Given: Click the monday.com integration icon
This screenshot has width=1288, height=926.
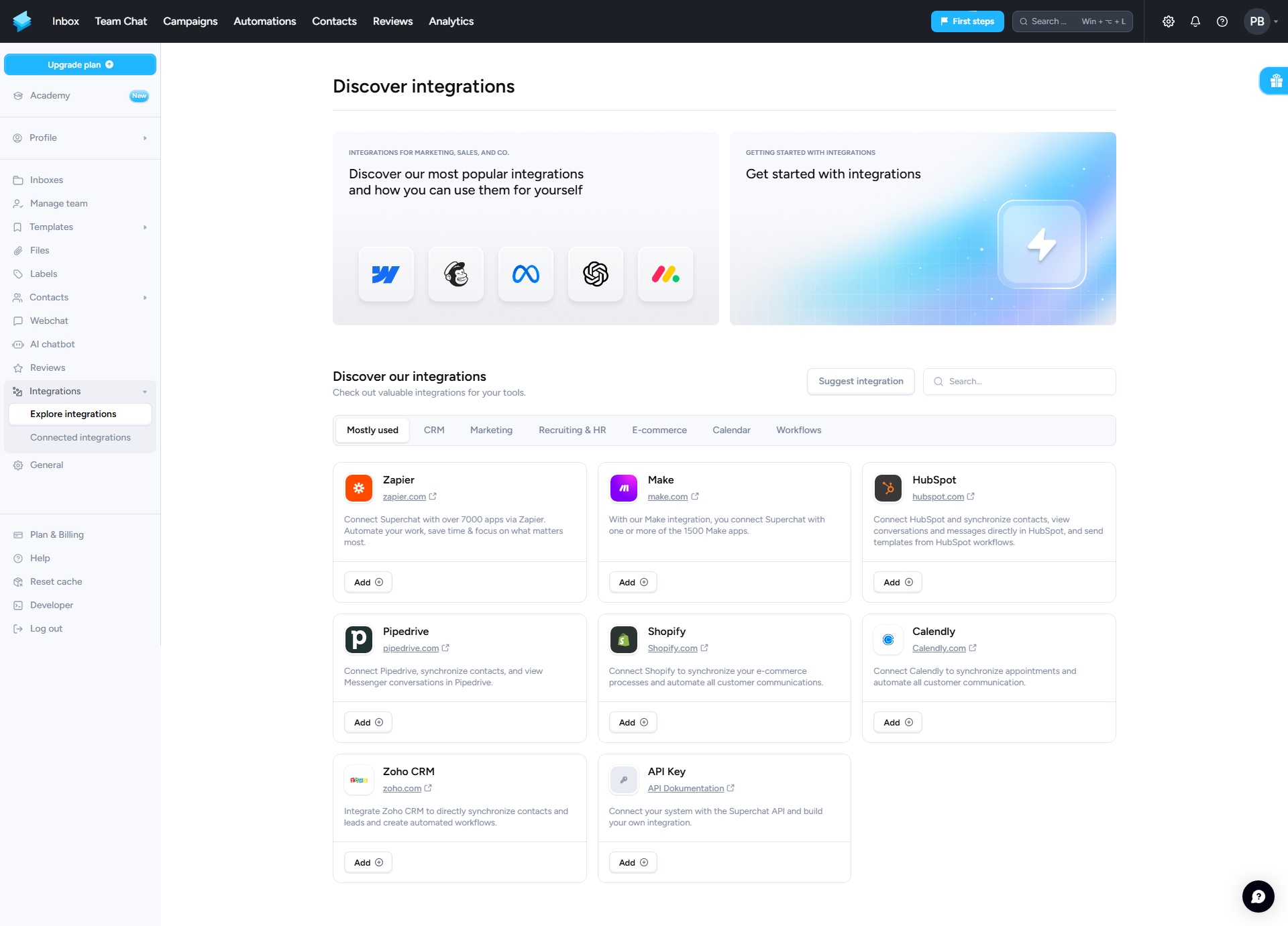Looking at the screenshot, I should click(665, 274).
